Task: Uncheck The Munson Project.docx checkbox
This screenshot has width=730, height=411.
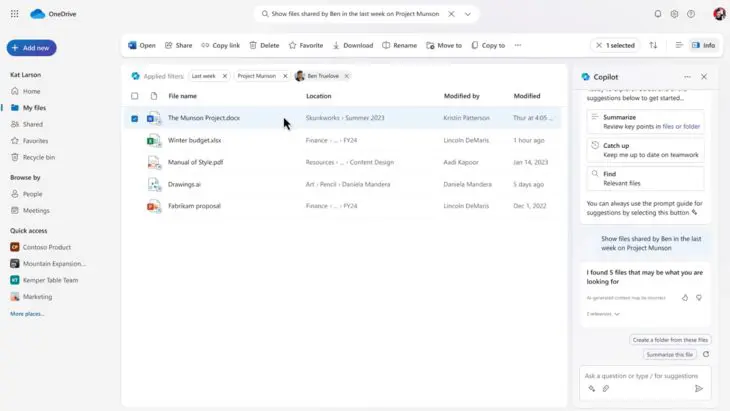Action: pos(135,118)
